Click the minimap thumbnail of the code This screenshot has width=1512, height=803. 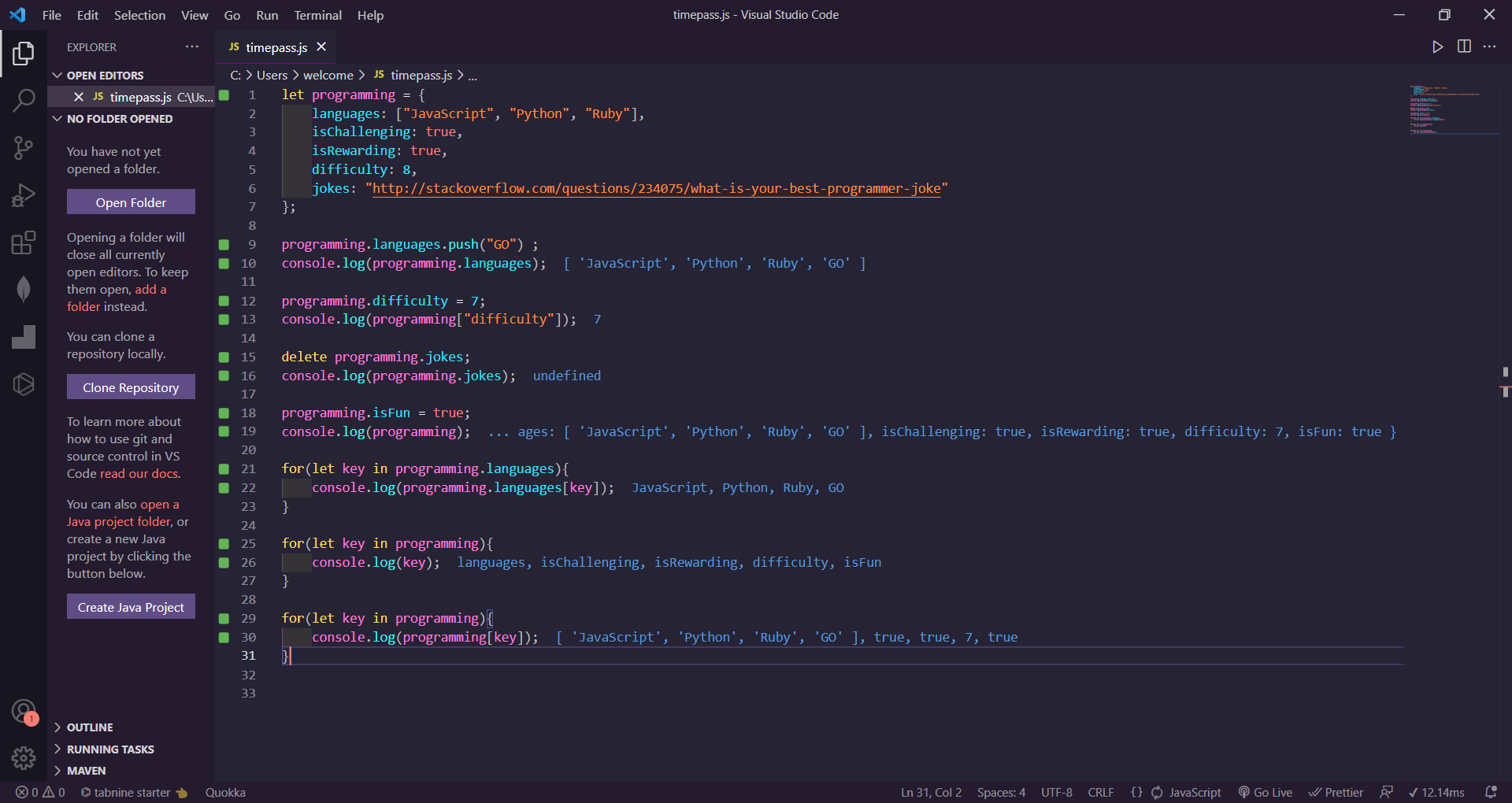point(1453,110)
